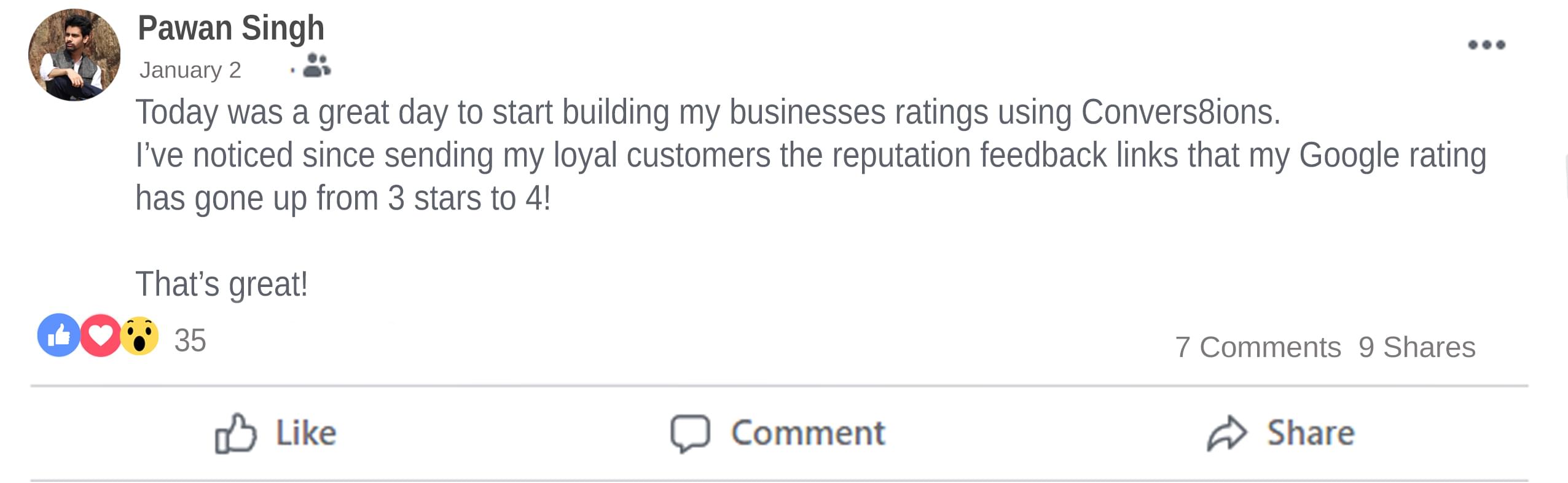Image resolution: width=1568 pixels, height=483 pixels.
Task: Click the speech bubble icon beside Comment
Action: (x=690, y=433)
